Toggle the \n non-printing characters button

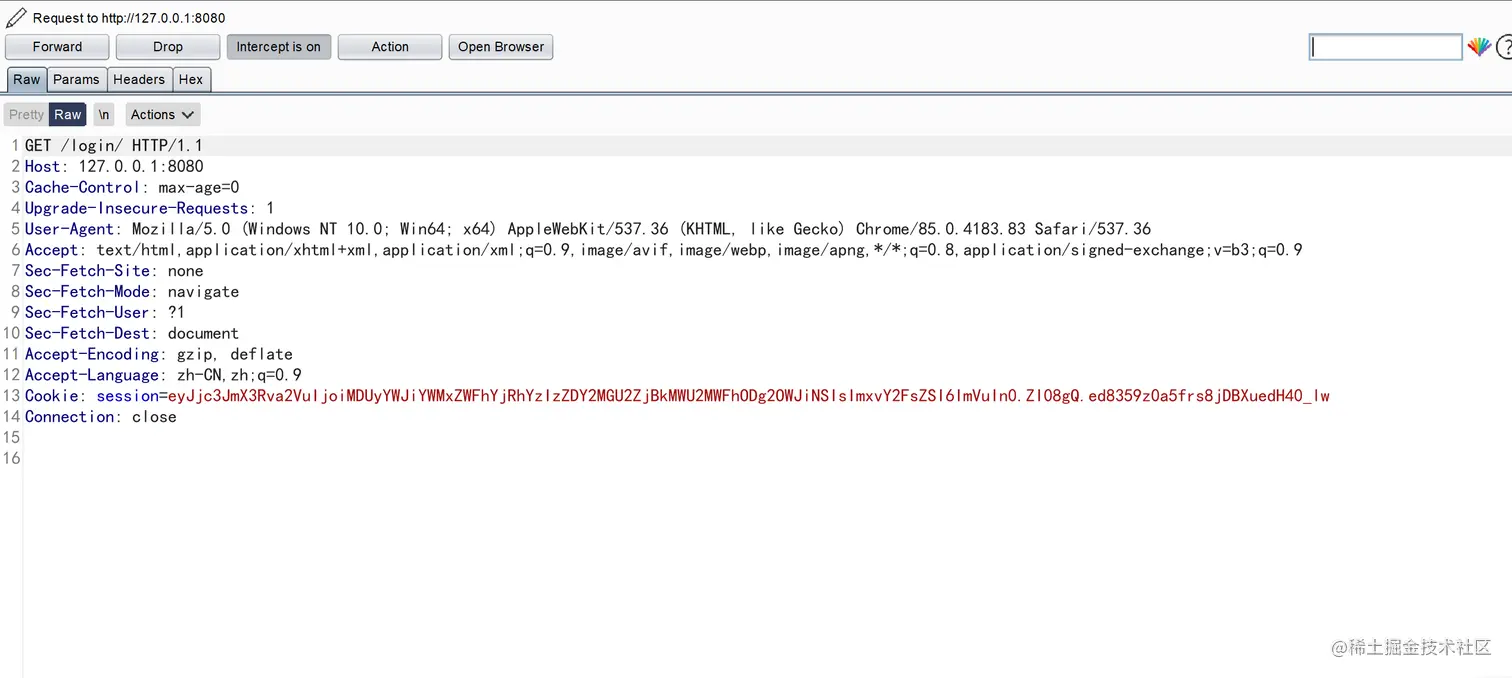click(x=104, y=114)
